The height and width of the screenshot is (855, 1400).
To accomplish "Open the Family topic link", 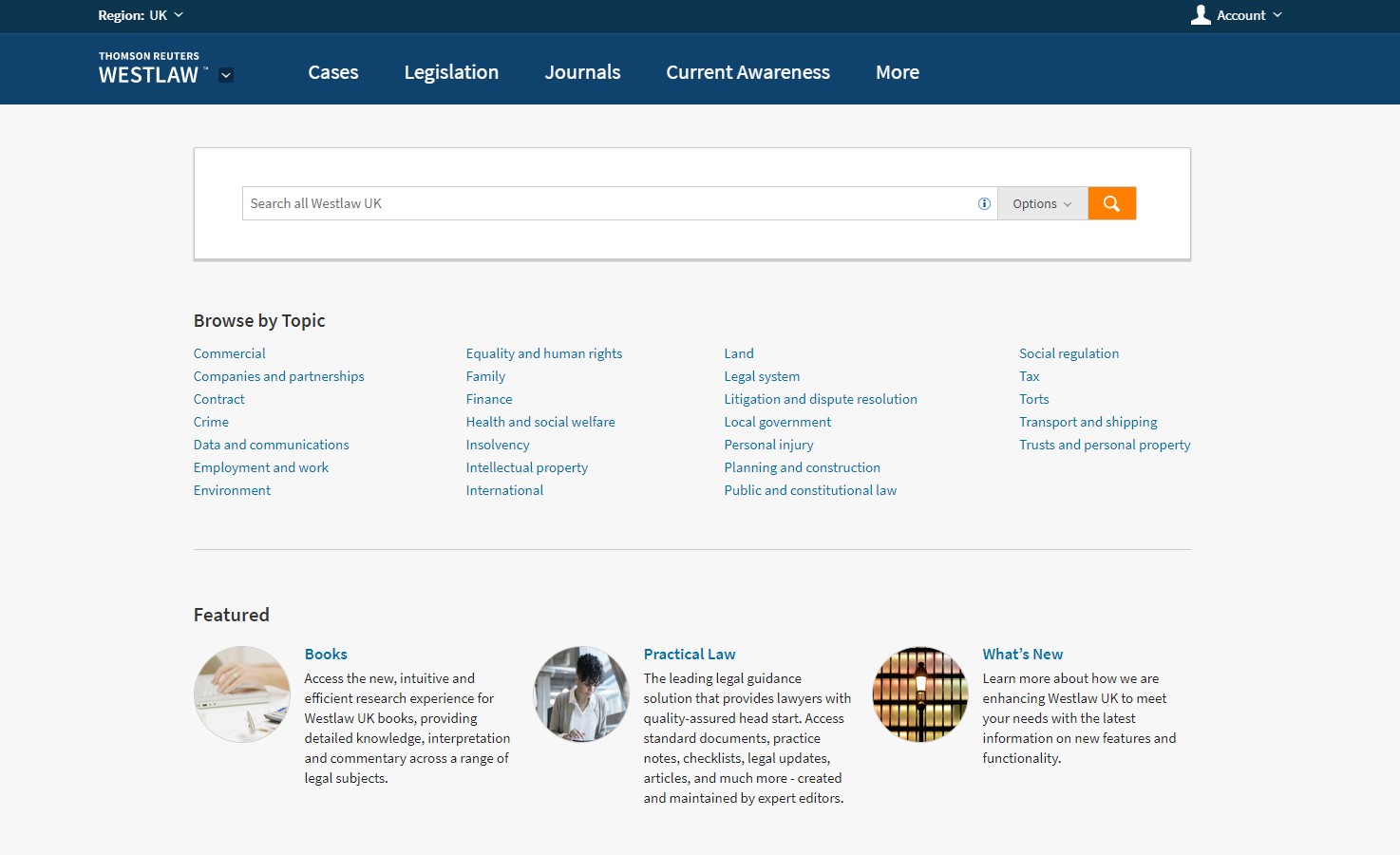I will coord(485,376).
